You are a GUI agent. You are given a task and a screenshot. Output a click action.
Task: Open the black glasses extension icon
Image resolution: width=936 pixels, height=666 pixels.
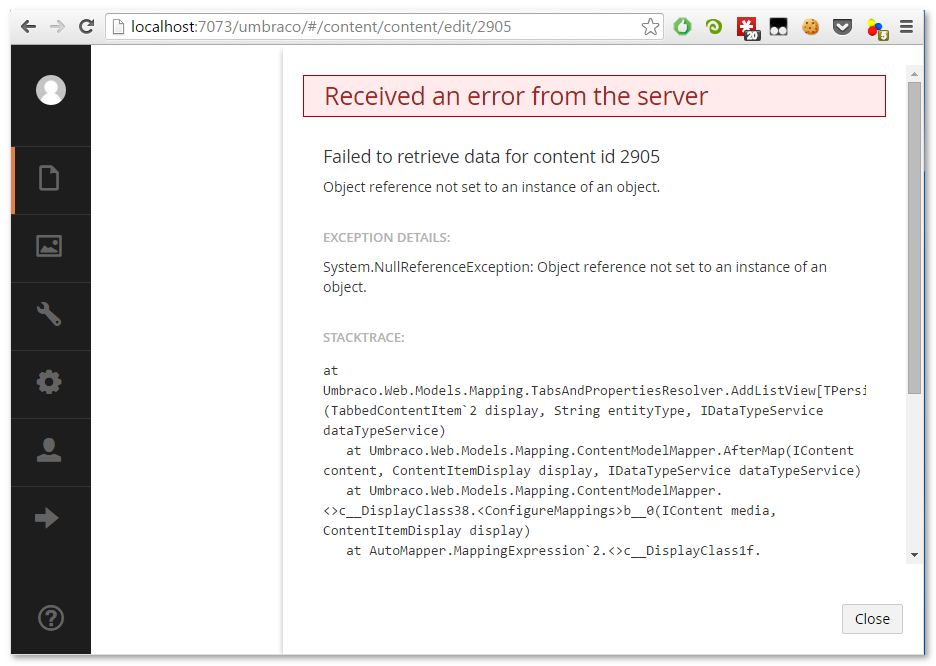point(778,27)
